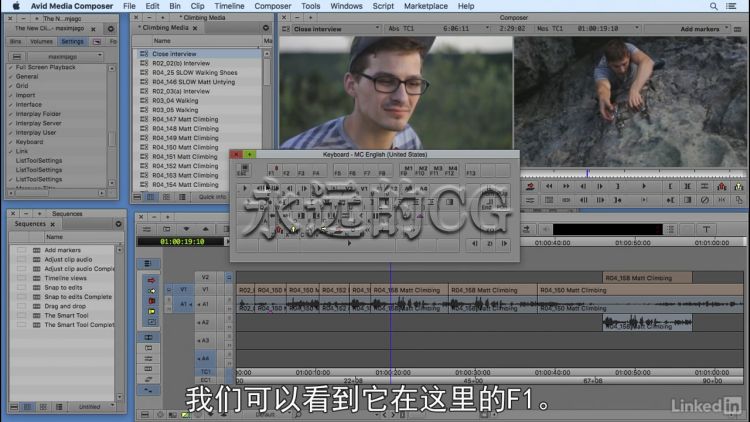Click the Quick Info button in bin

click(x=212, y=197)
